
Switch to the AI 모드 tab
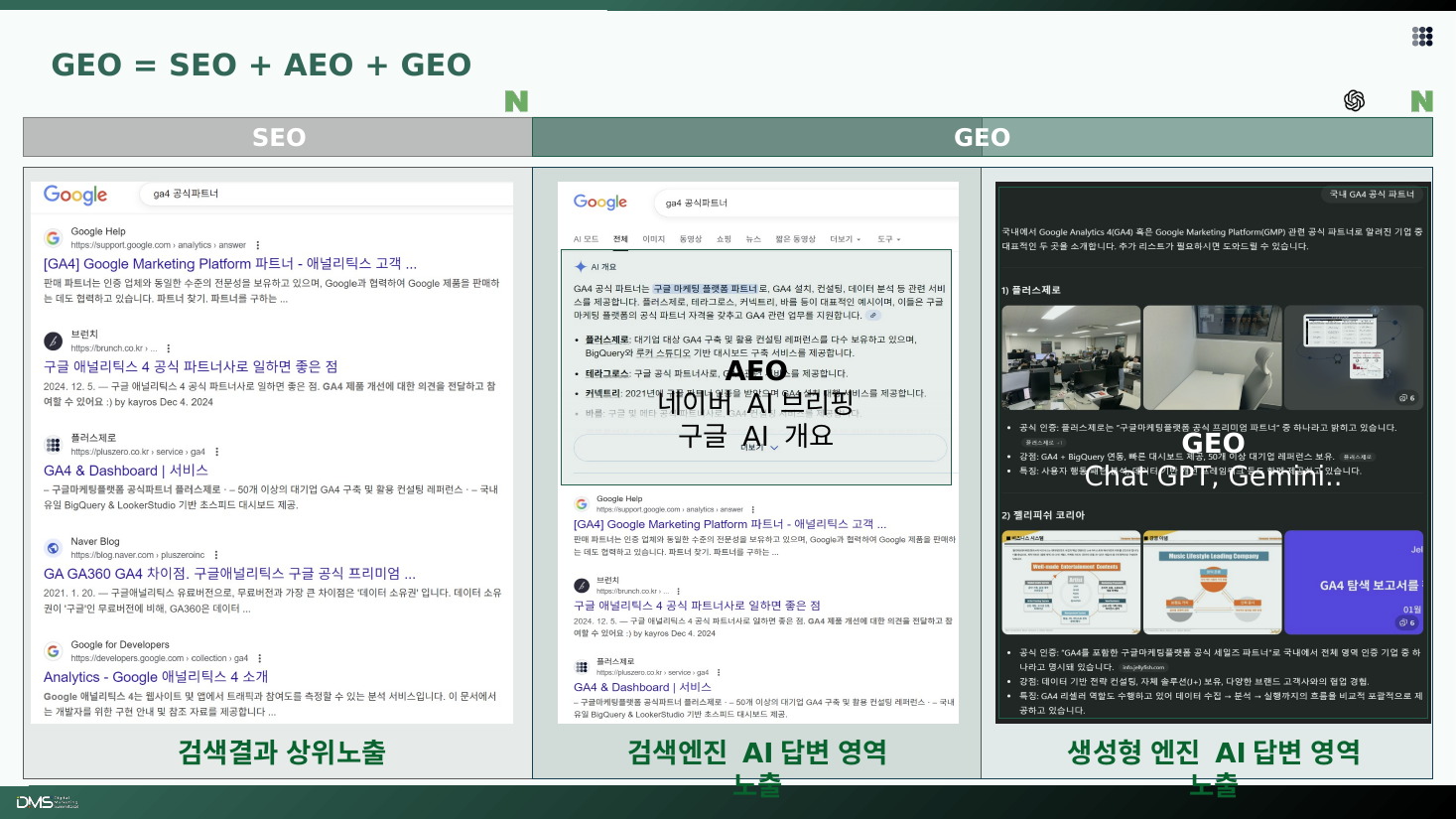tap(586, 239)
